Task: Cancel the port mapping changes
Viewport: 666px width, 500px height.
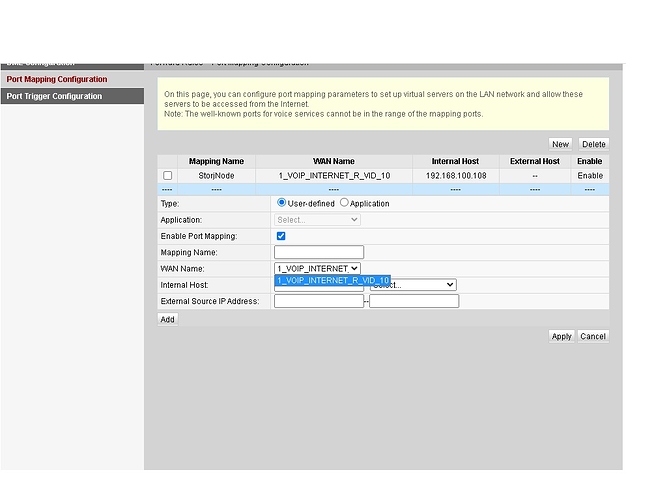Action: [593, 336]
